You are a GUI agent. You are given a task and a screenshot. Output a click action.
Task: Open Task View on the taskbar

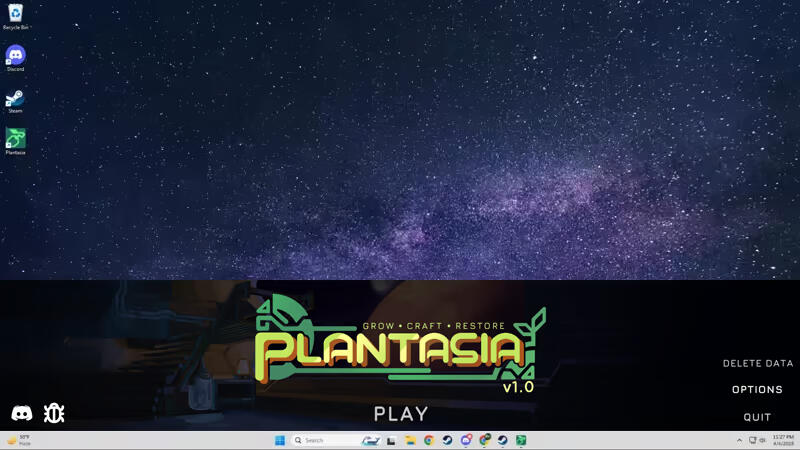point(391,440)
